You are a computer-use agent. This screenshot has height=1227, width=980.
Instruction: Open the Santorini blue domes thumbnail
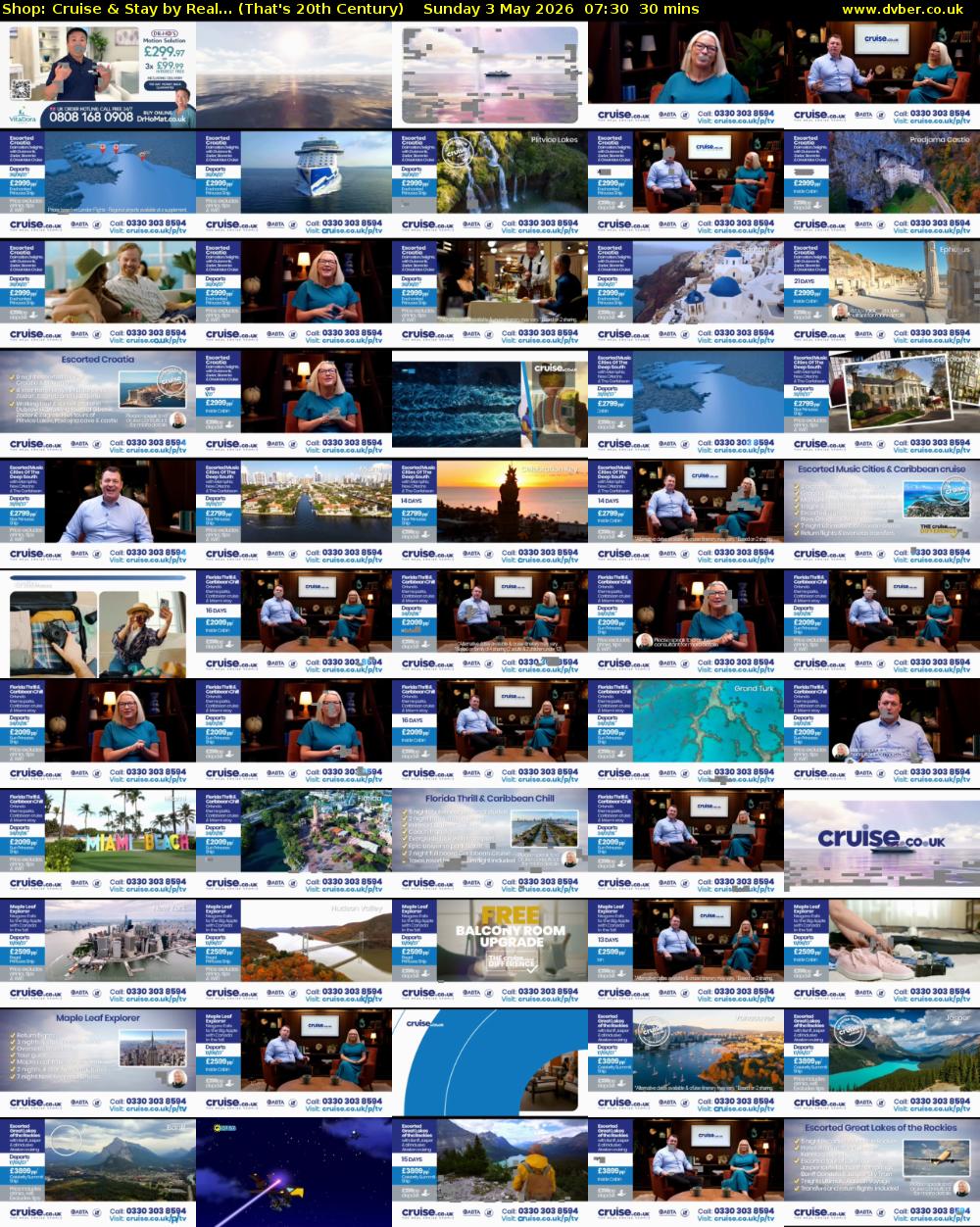point(686,295)
